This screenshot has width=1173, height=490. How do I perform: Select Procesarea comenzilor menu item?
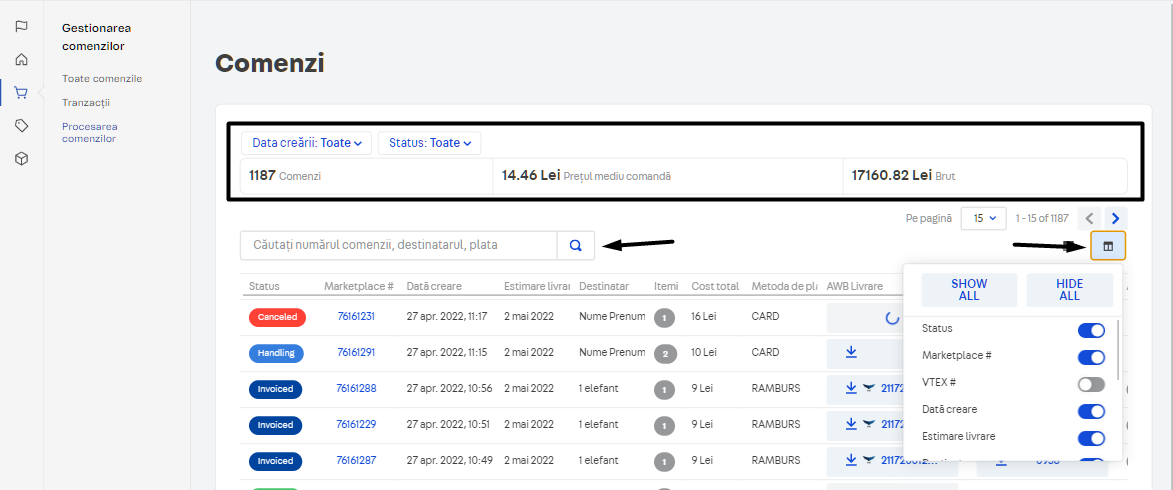[x=89, y=132]
